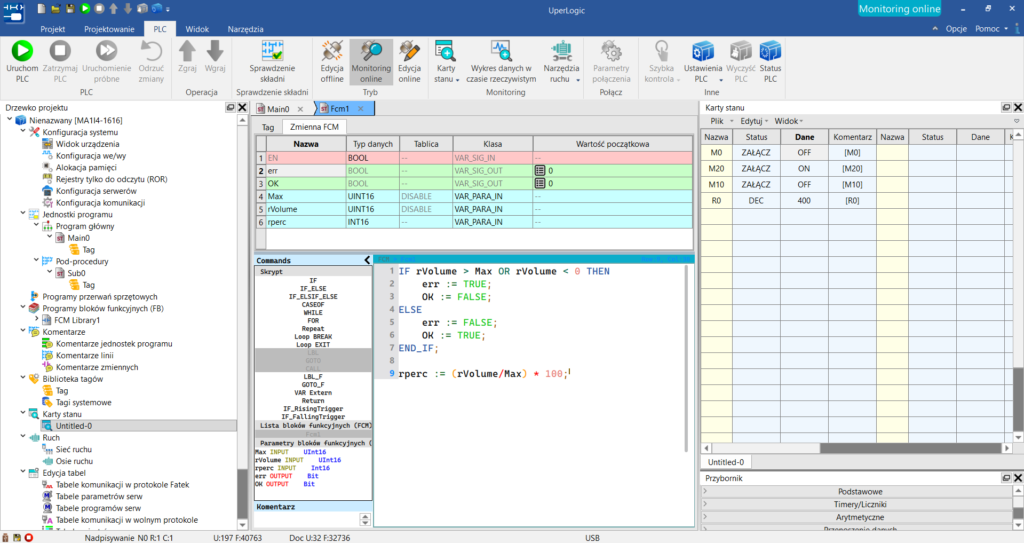Image resolution: width=1024 pixels, height=543 pixels.
Task: Click the Zatrzymaj PLC stop icon
Action: point(60,51)
